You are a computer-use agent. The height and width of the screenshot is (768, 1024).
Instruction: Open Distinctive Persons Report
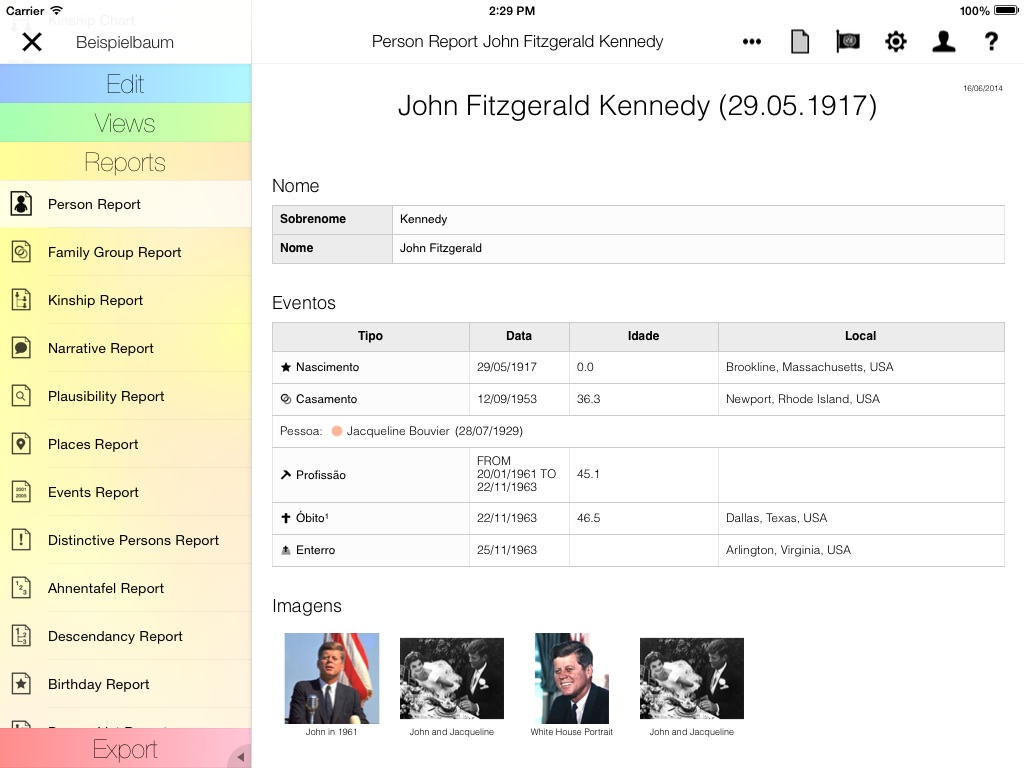(125, 540)
